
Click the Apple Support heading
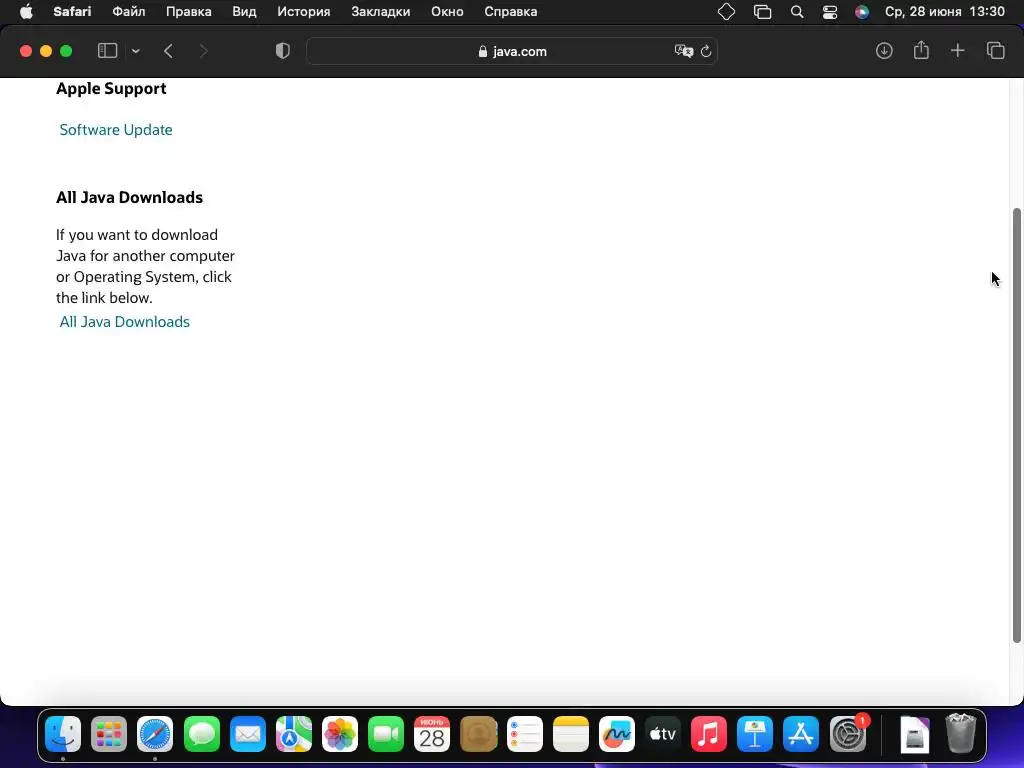tap(111, 88)
